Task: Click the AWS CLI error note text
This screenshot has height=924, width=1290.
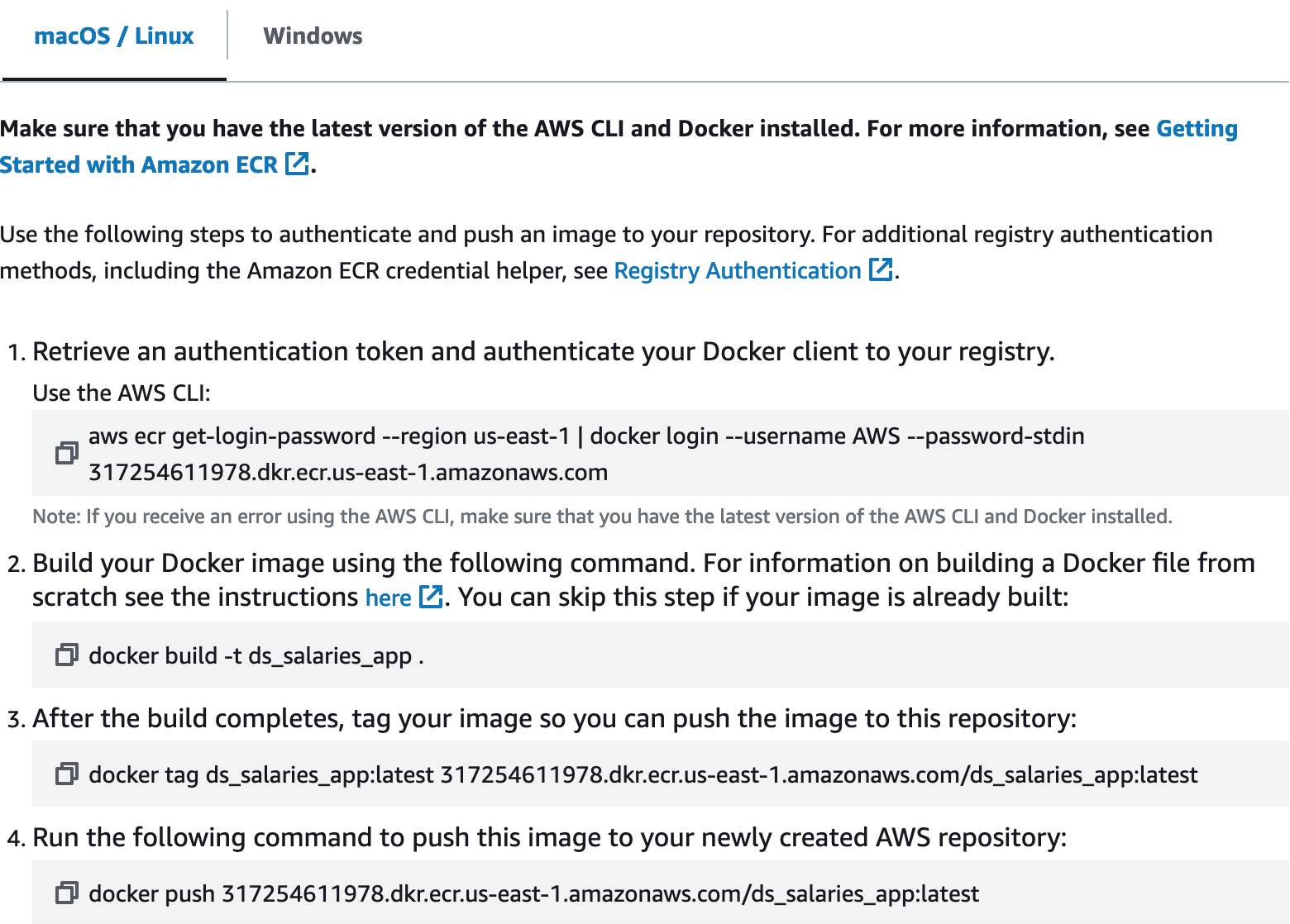Action: [602, 517]
